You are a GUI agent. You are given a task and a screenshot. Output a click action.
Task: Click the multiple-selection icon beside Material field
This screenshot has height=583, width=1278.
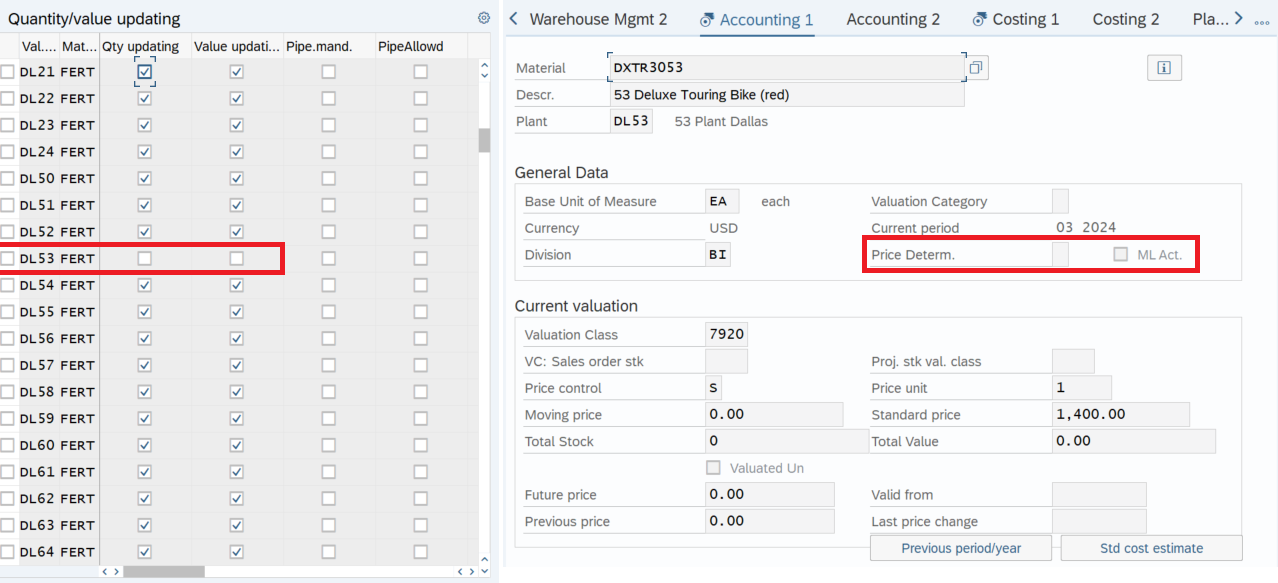pyautogui.click(x=977, y=68)
